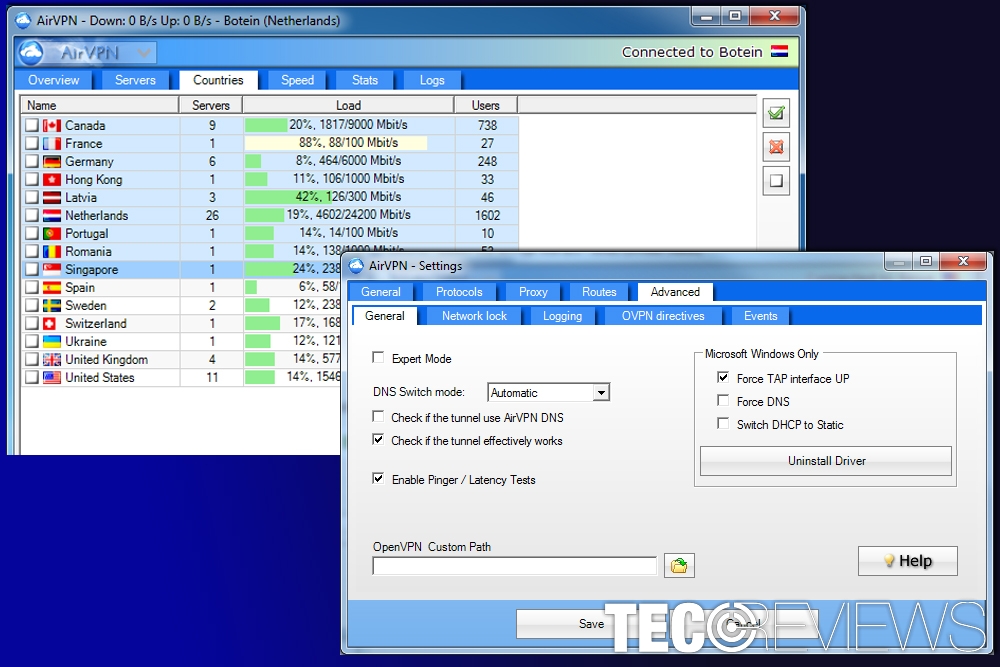Click the select-all green checkmark icon beside country list
Viewport: 1000px width, 667px height.
[776, 114]
